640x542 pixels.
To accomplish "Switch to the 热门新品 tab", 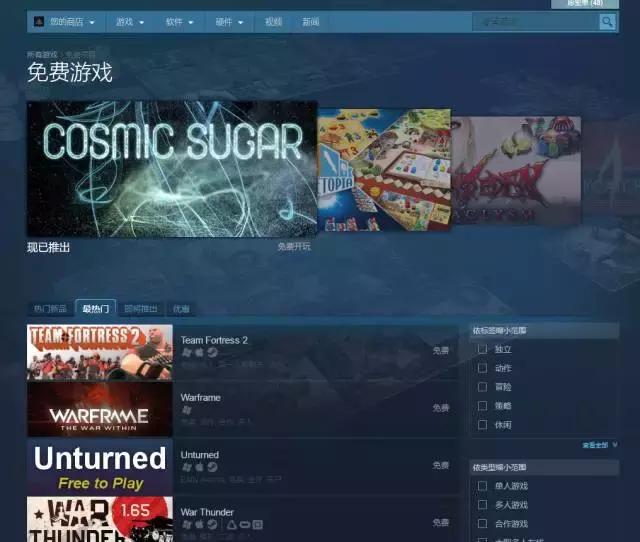I will pos(50,309).
